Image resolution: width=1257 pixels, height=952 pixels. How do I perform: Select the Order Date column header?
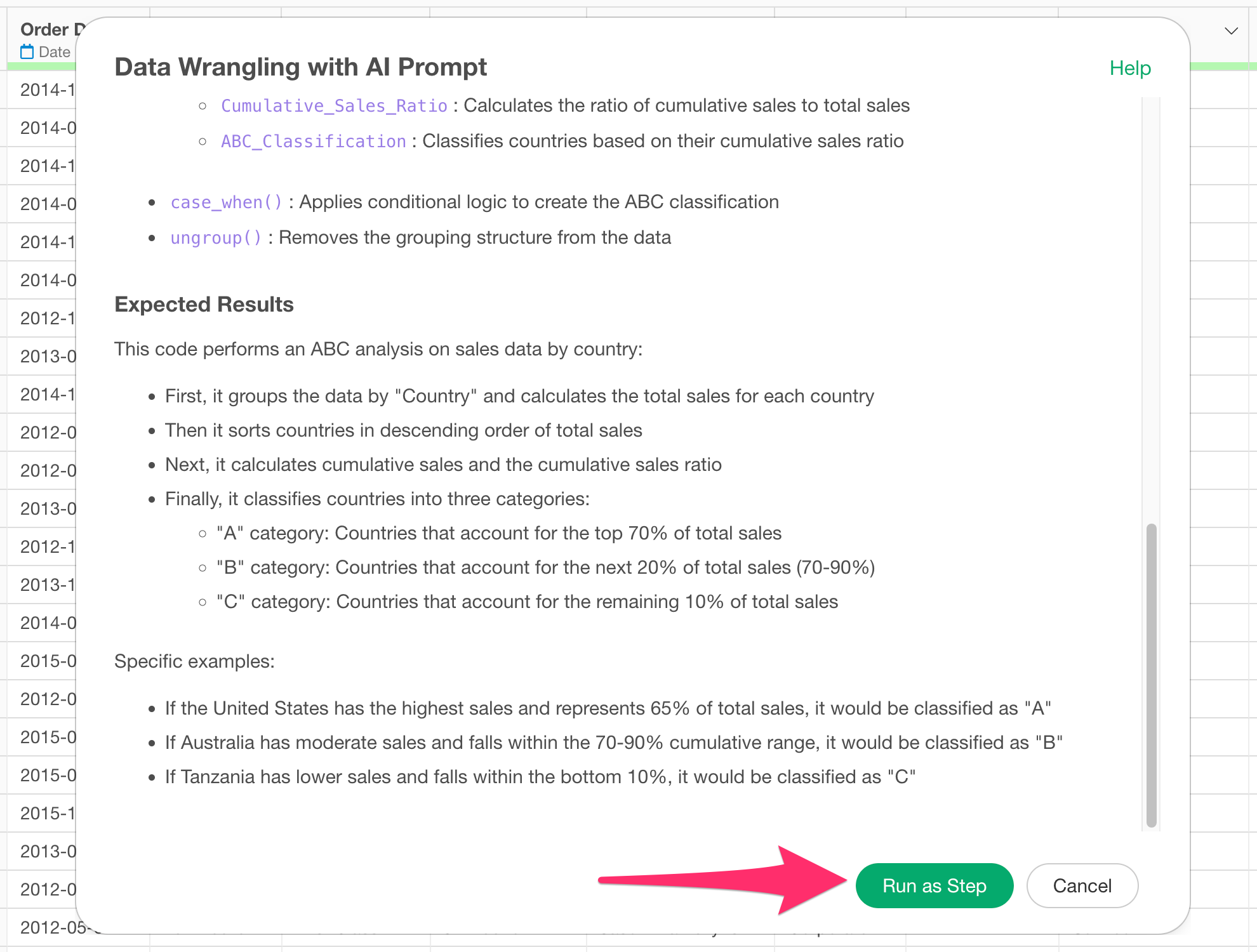tap(46, 39)
